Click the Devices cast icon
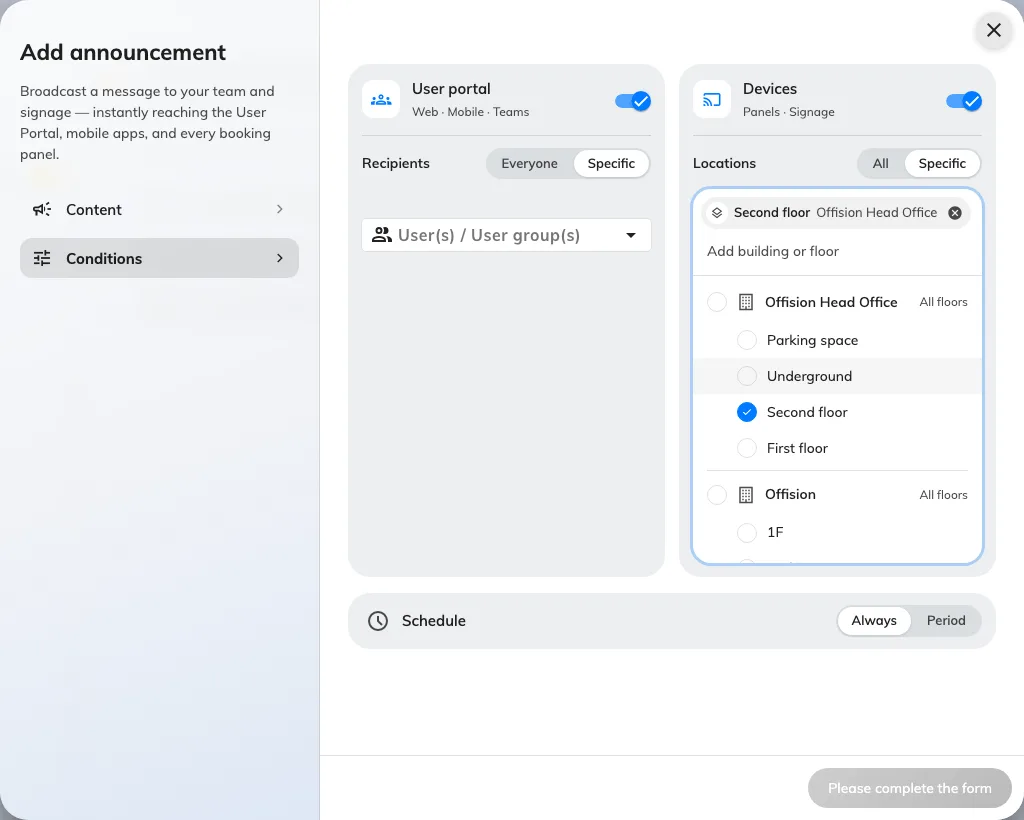 point(712,100)
